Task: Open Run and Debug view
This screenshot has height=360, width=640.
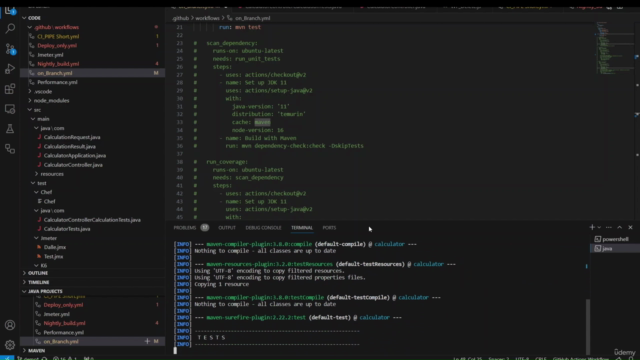Action: pyautogui.click(x=10, y=69)
